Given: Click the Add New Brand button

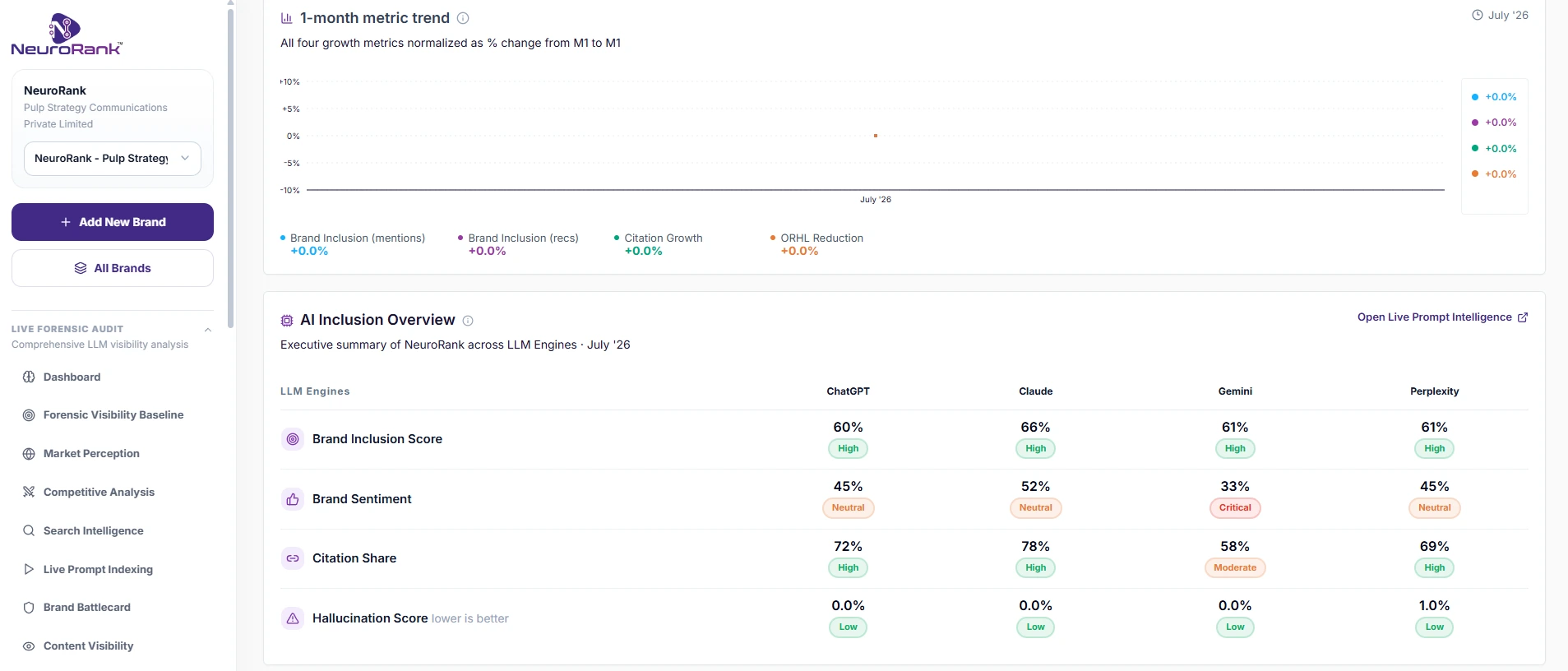Looking at the screenshot, I should [113, 222].
